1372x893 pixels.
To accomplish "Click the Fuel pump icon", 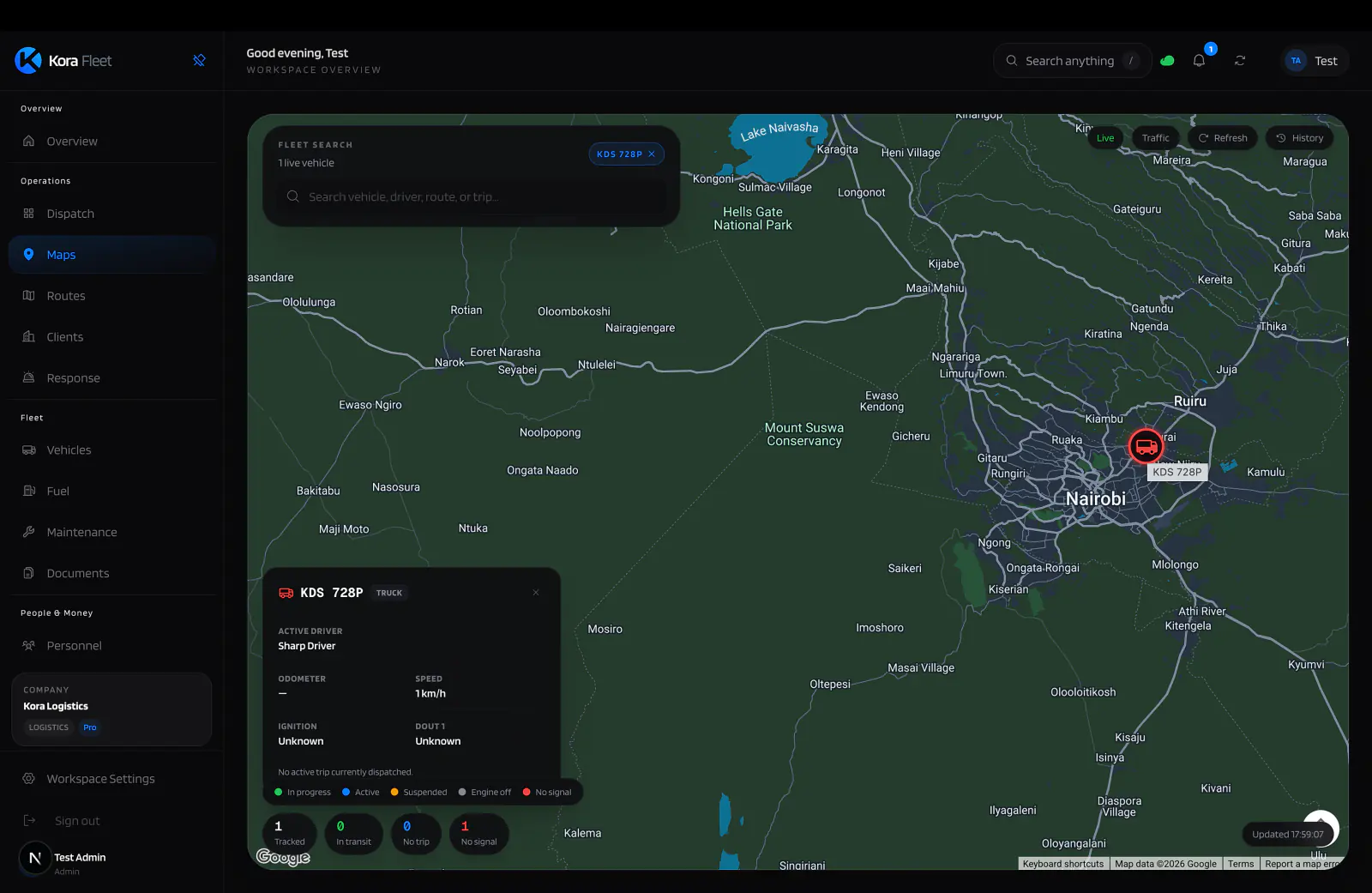I will click(29, 492).
